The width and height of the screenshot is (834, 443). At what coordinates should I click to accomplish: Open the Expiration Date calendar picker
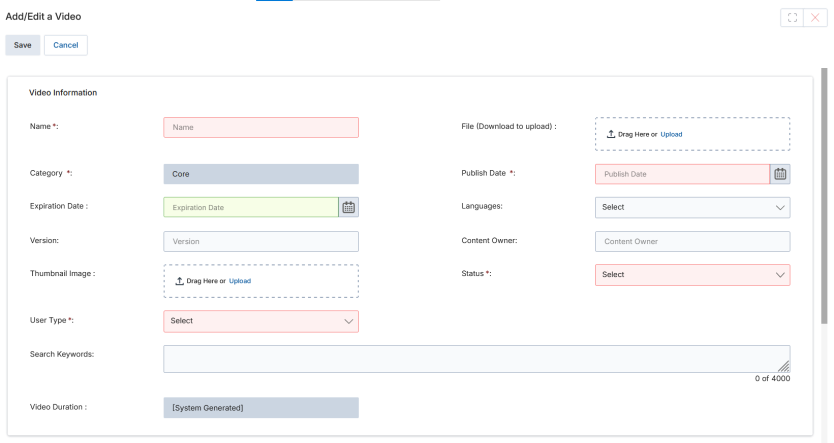[x=348, y=207]
